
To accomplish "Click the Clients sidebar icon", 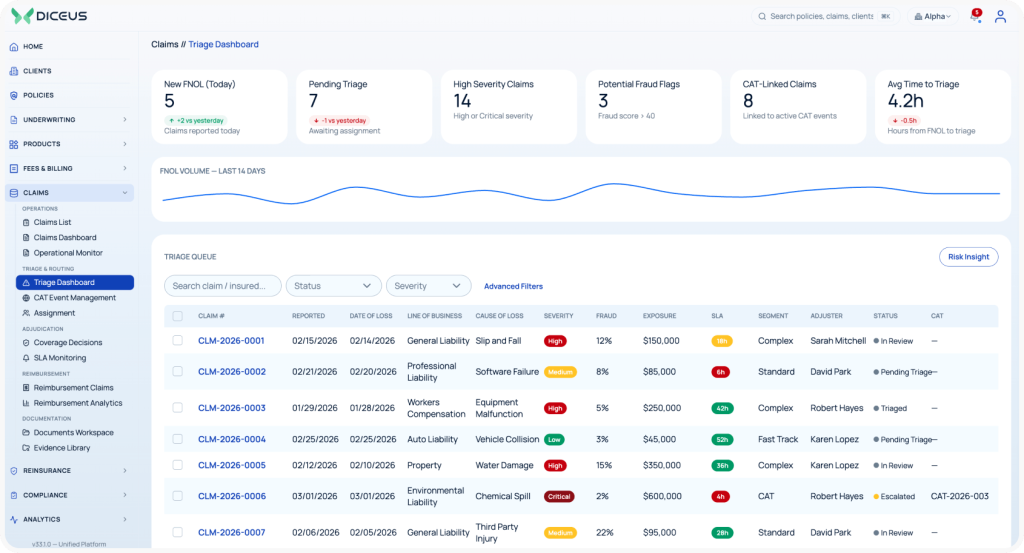I will (x=14, y=71).
